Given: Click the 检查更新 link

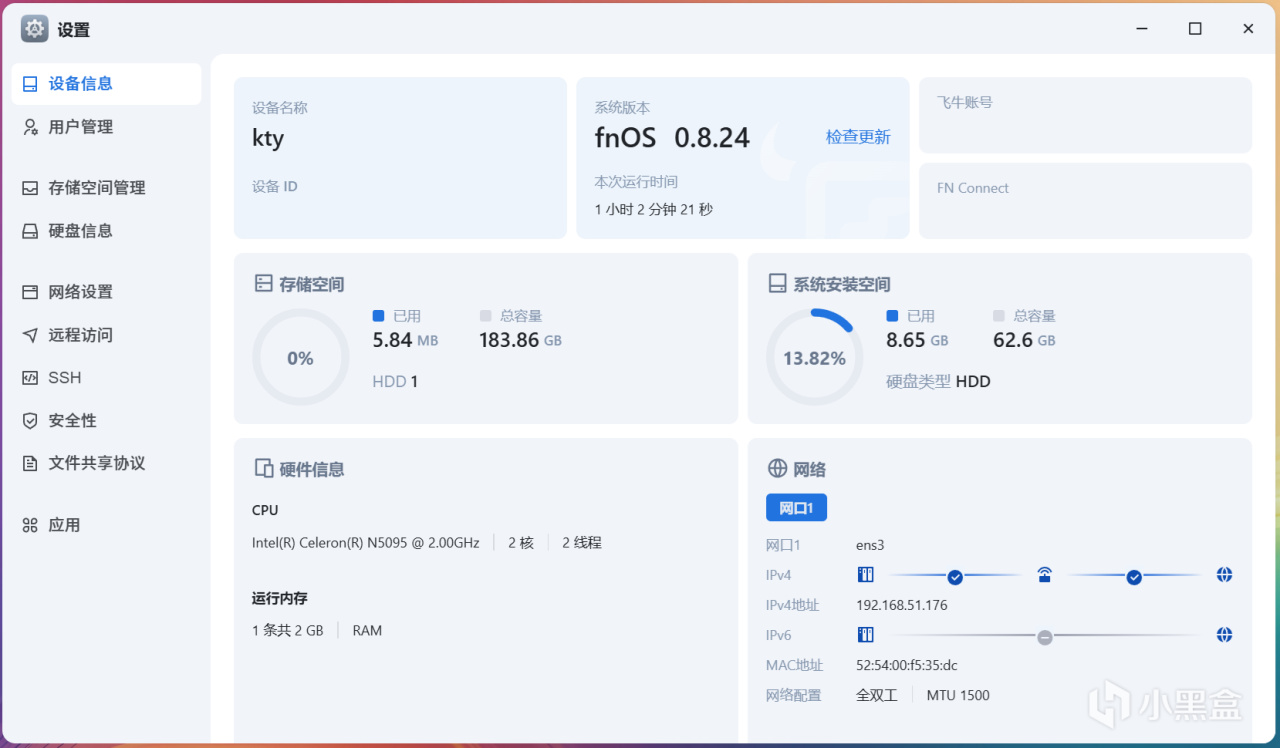Looking at the screenshot, I should [858, 137].
